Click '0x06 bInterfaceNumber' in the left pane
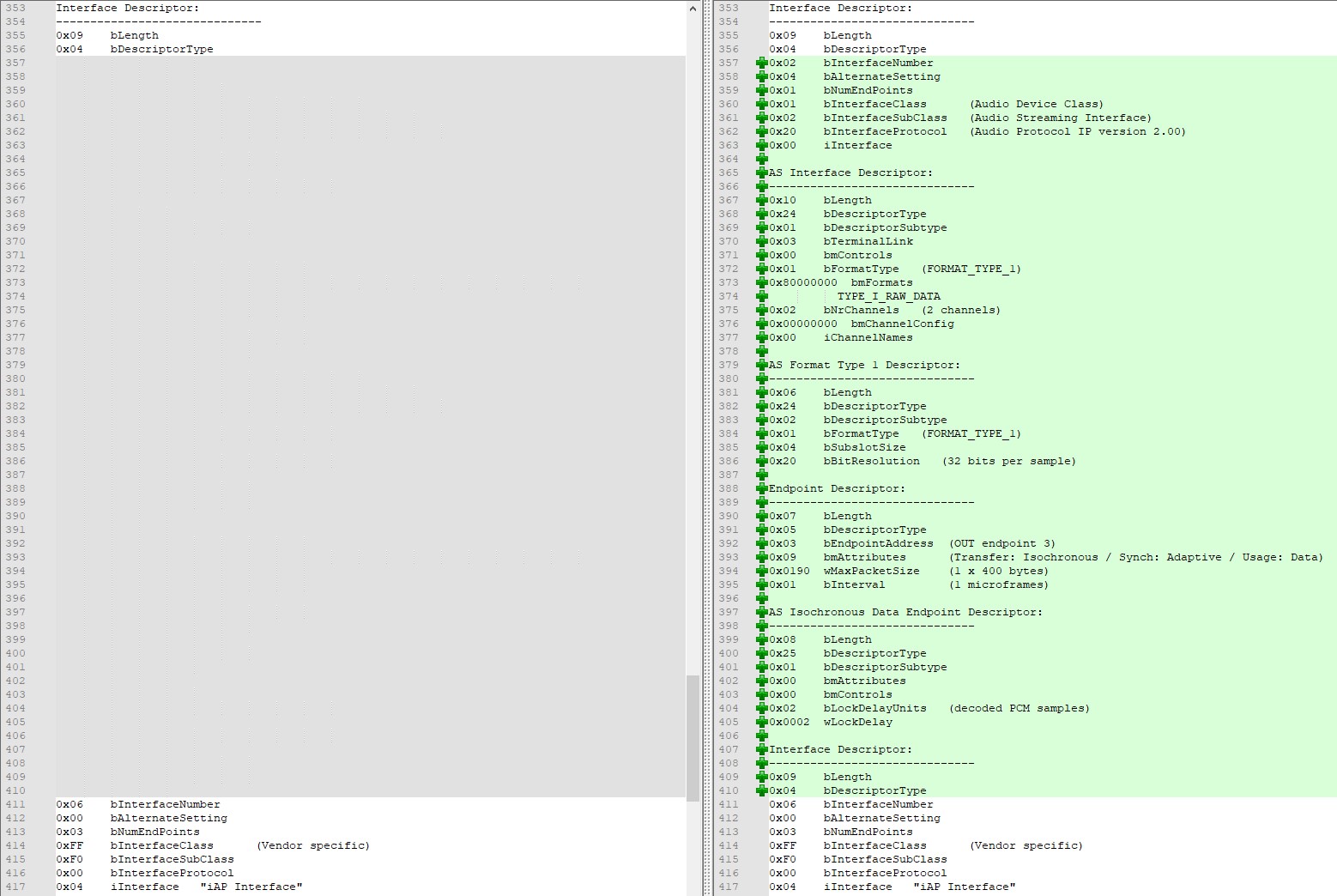1337x896 pixels. pos(138,804)
